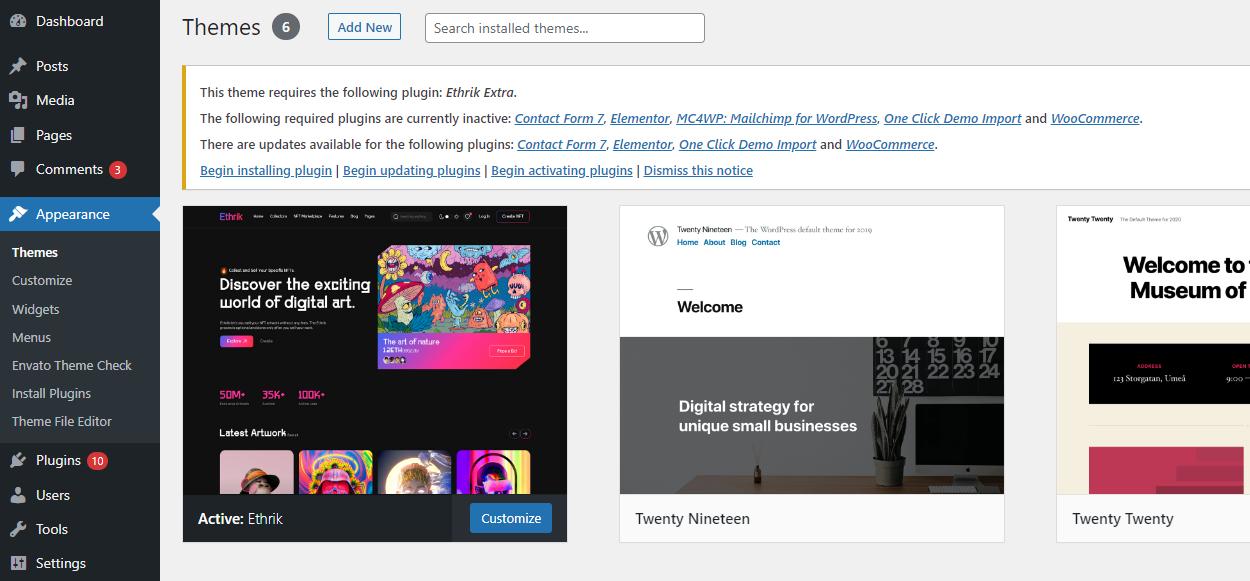Open the WooCommerce link in inactive plugins
Viewport: 1250px width, 581px height.
point(1095,118)
